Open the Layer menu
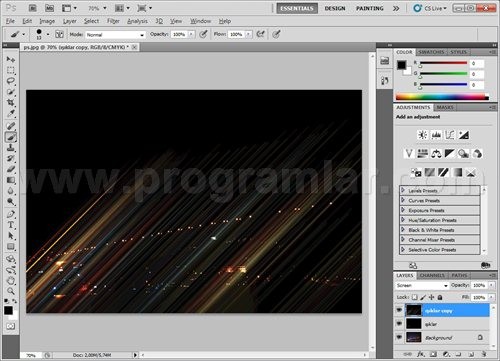500x361 pixels. point(70,21)
